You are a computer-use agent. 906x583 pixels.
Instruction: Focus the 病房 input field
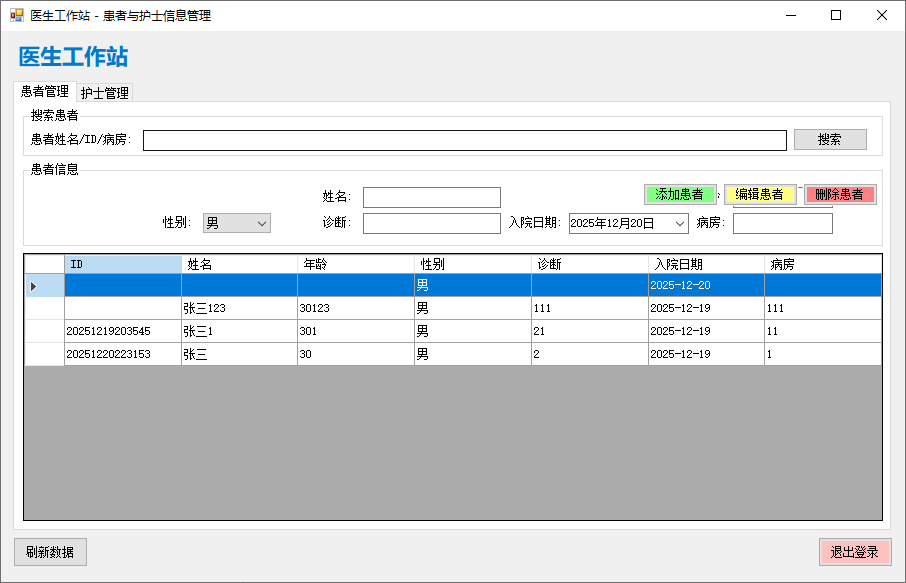(x=782, y=224)
